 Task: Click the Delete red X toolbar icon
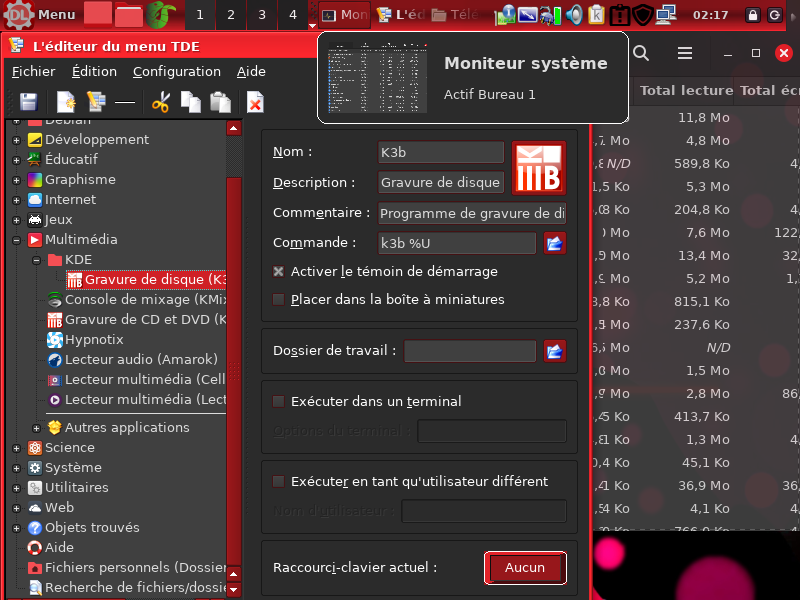pyautogui.click(x=255, y=102)
